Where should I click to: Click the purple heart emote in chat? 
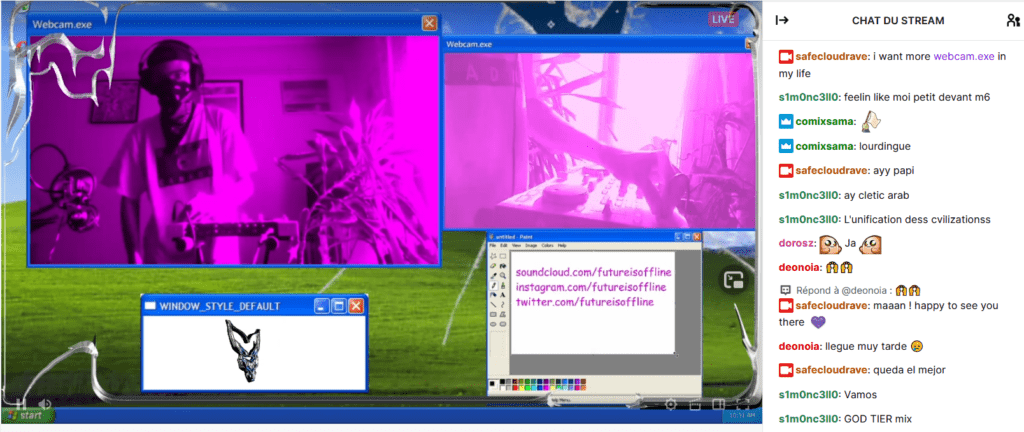pos(818,322)
